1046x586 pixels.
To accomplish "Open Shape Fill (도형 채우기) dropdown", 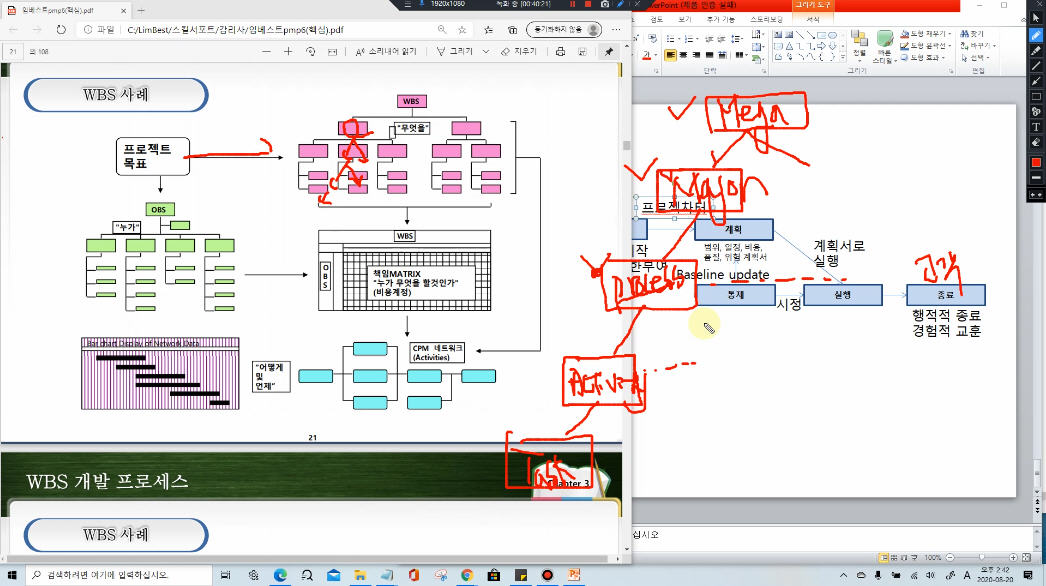I will point(924,33).
